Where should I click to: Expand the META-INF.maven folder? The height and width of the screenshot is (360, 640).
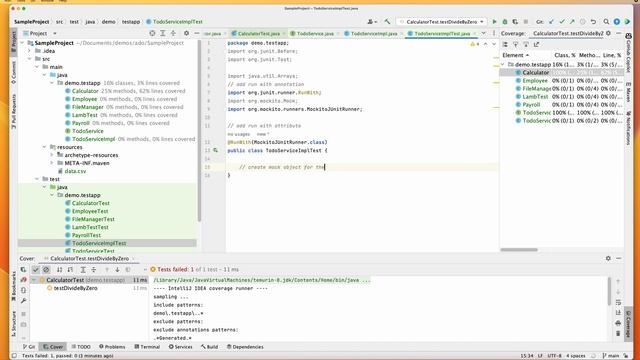52,163
